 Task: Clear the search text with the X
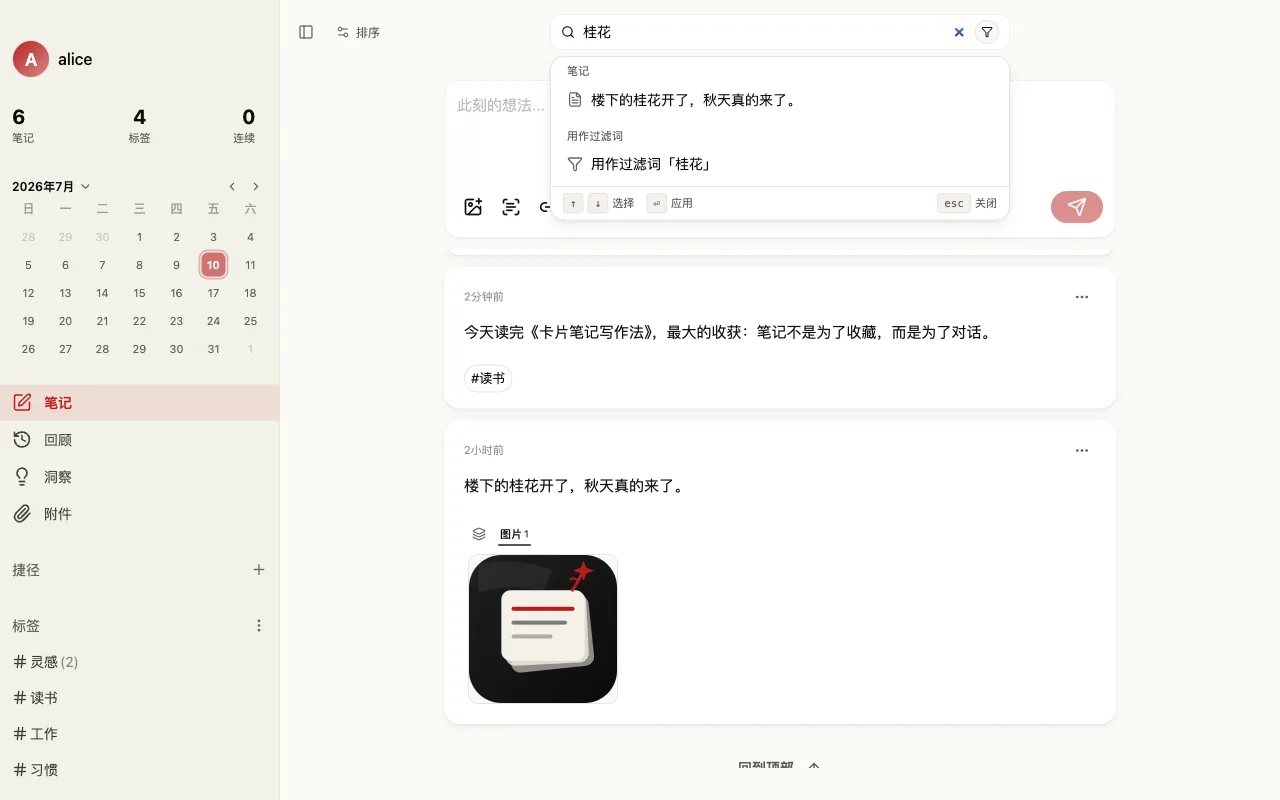(959, 32)
